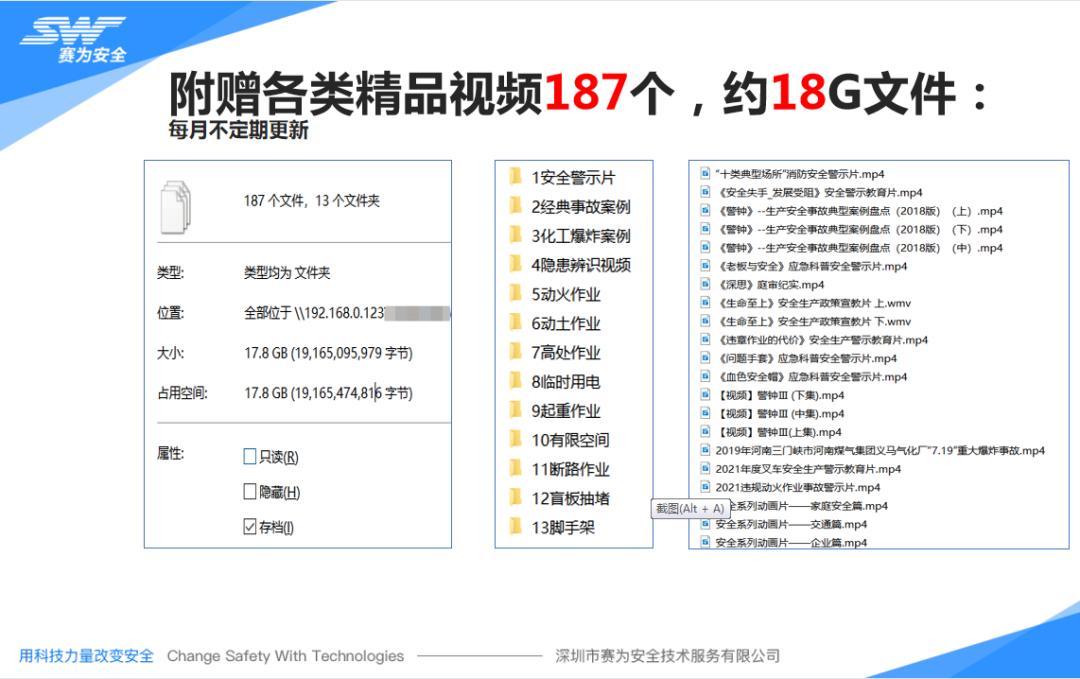Select 《血色安全帽》应急科普安全警示片.mp4
This screenshot has width=1080, height=679.
[x=811, y=377]
